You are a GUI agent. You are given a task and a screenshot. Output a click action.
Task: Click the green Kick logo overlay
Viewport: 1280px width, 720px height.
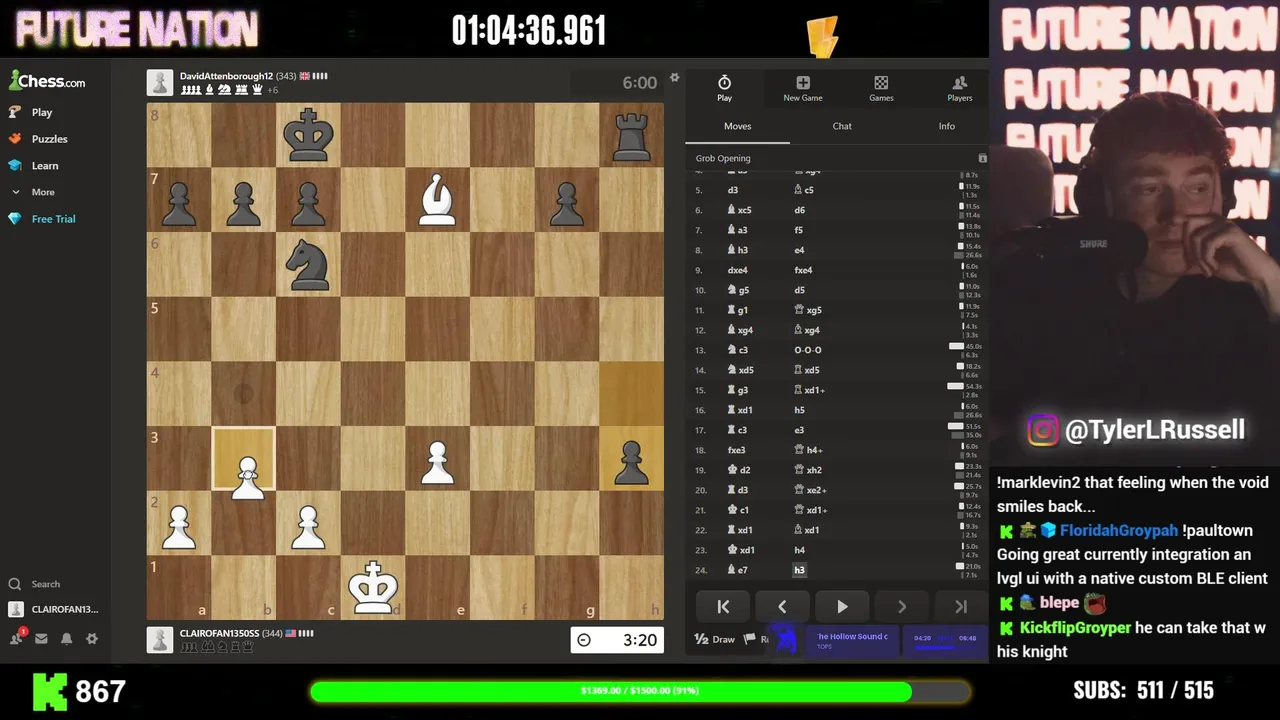tap(50, 691)
